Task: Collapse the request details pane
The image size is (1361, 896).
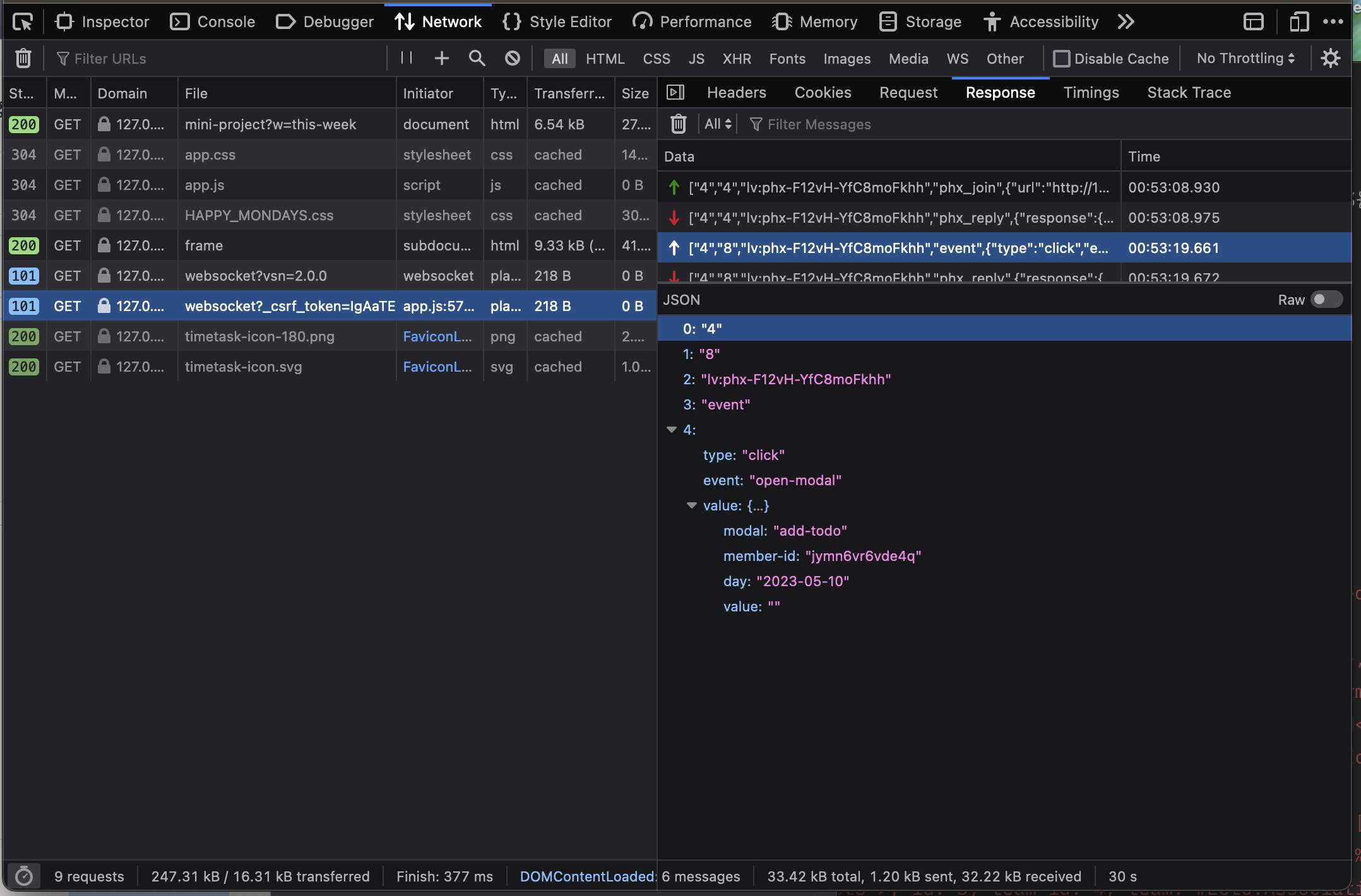Action: click(x=675, y=93)
